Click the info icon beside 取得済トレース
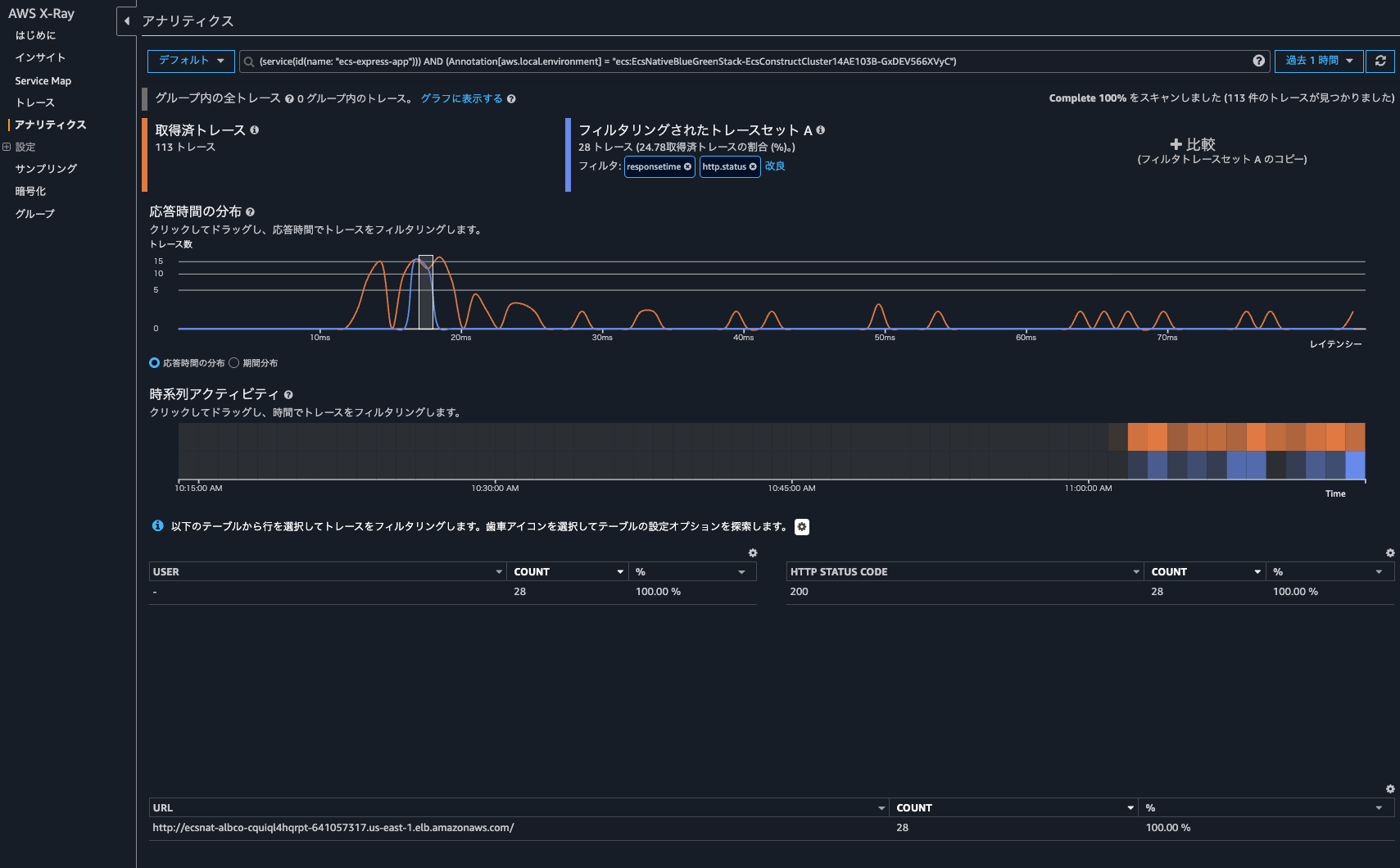This screenshot has height=868, width=1400. pos(255,130)
